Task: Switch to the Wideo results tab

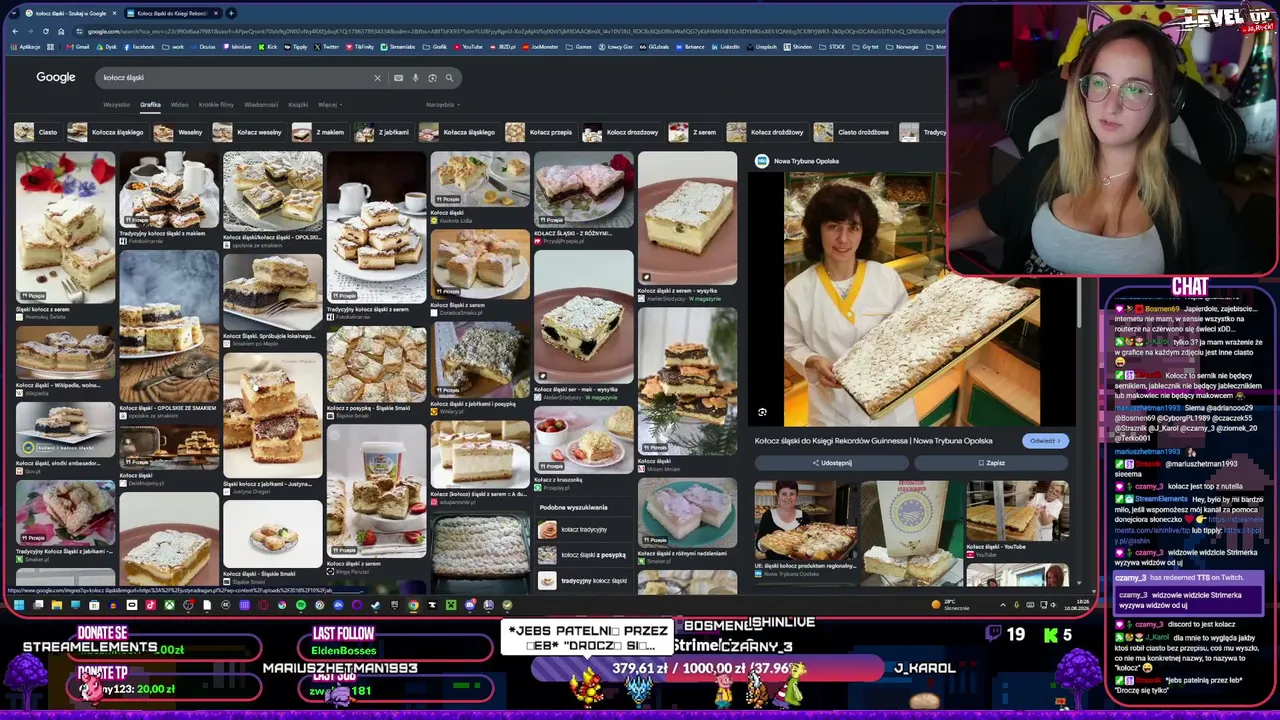Action: click(x=179, y=105)
